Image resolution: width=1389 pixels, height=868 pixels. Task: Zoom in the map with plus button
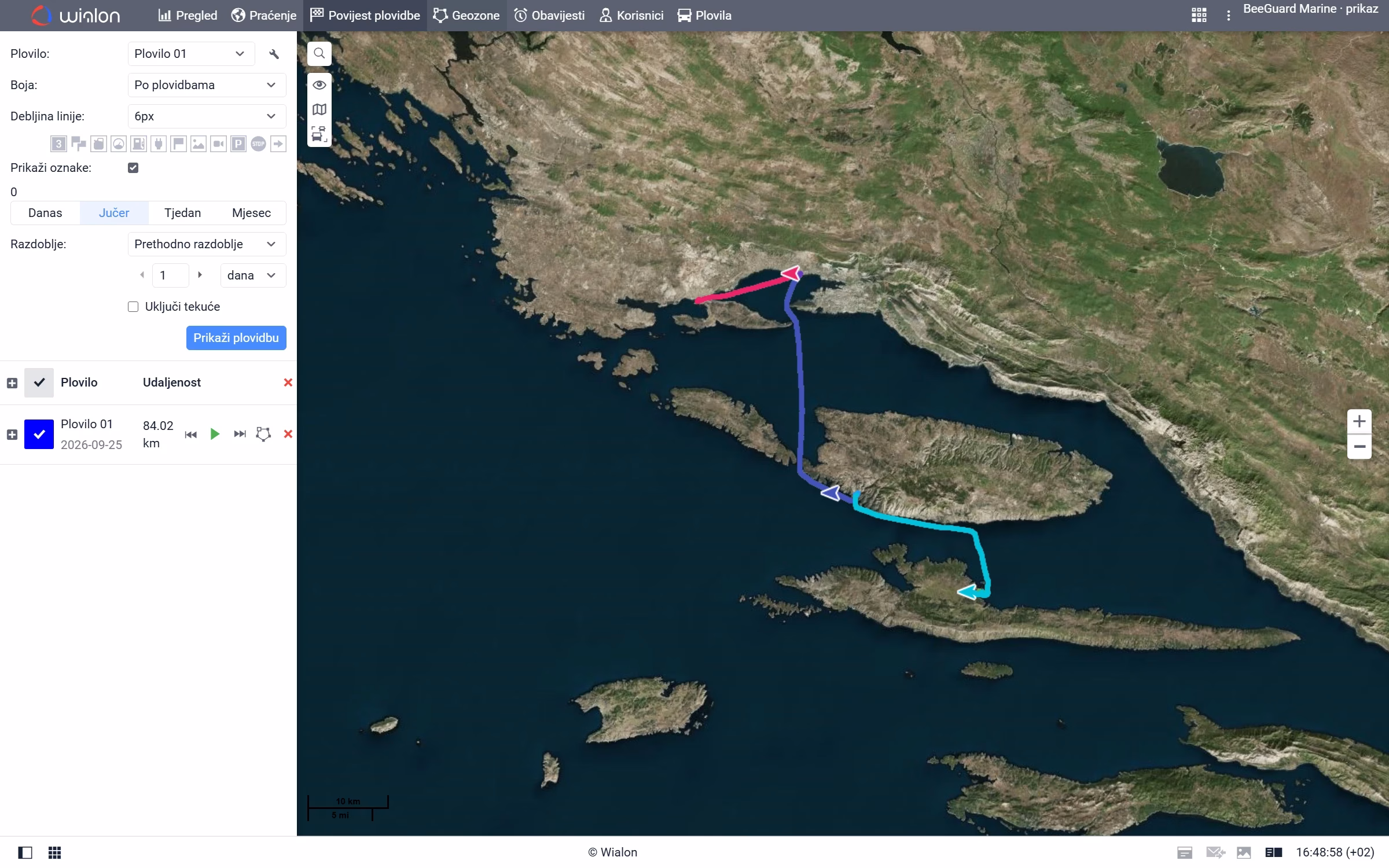tap(1359, 421)
